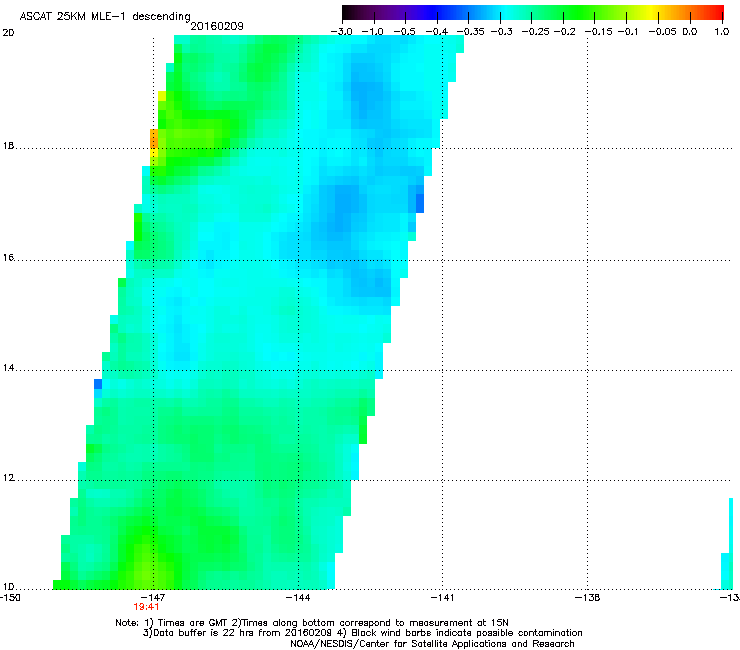Click latitude label 10 on the left axis

(8, 587)
